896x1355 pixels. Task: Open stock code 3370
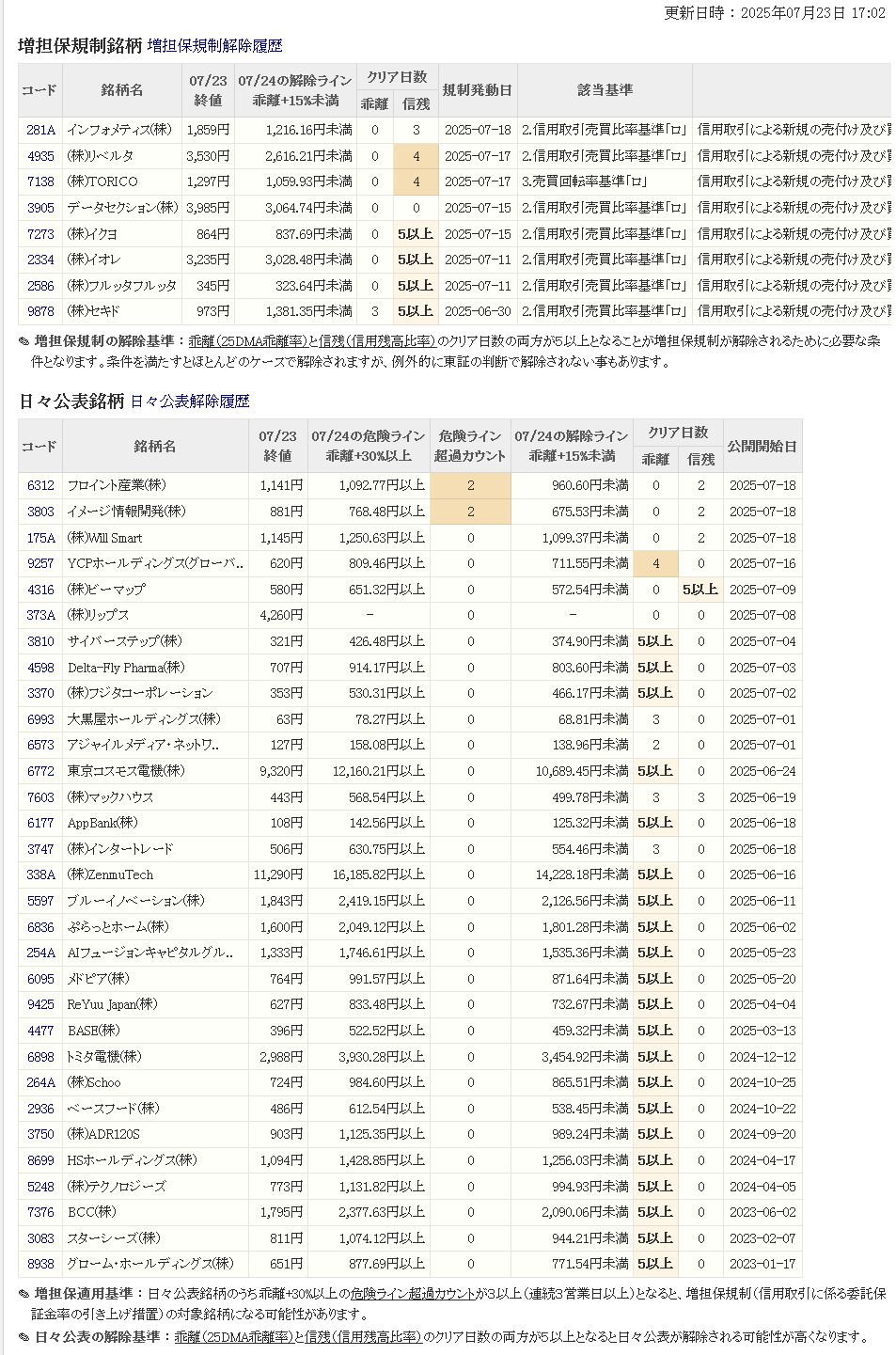pyautogui.click(x=40, y=693)
